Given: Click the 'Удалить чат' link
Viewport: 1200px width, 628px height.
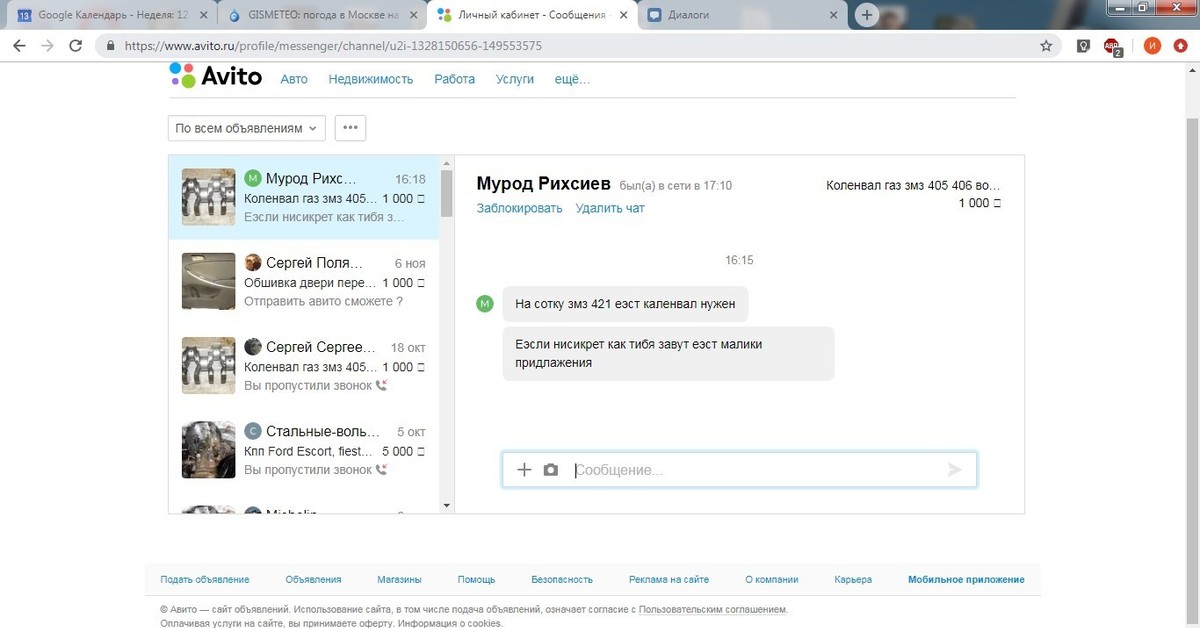Looking at the screenshot, I should 610,208.
